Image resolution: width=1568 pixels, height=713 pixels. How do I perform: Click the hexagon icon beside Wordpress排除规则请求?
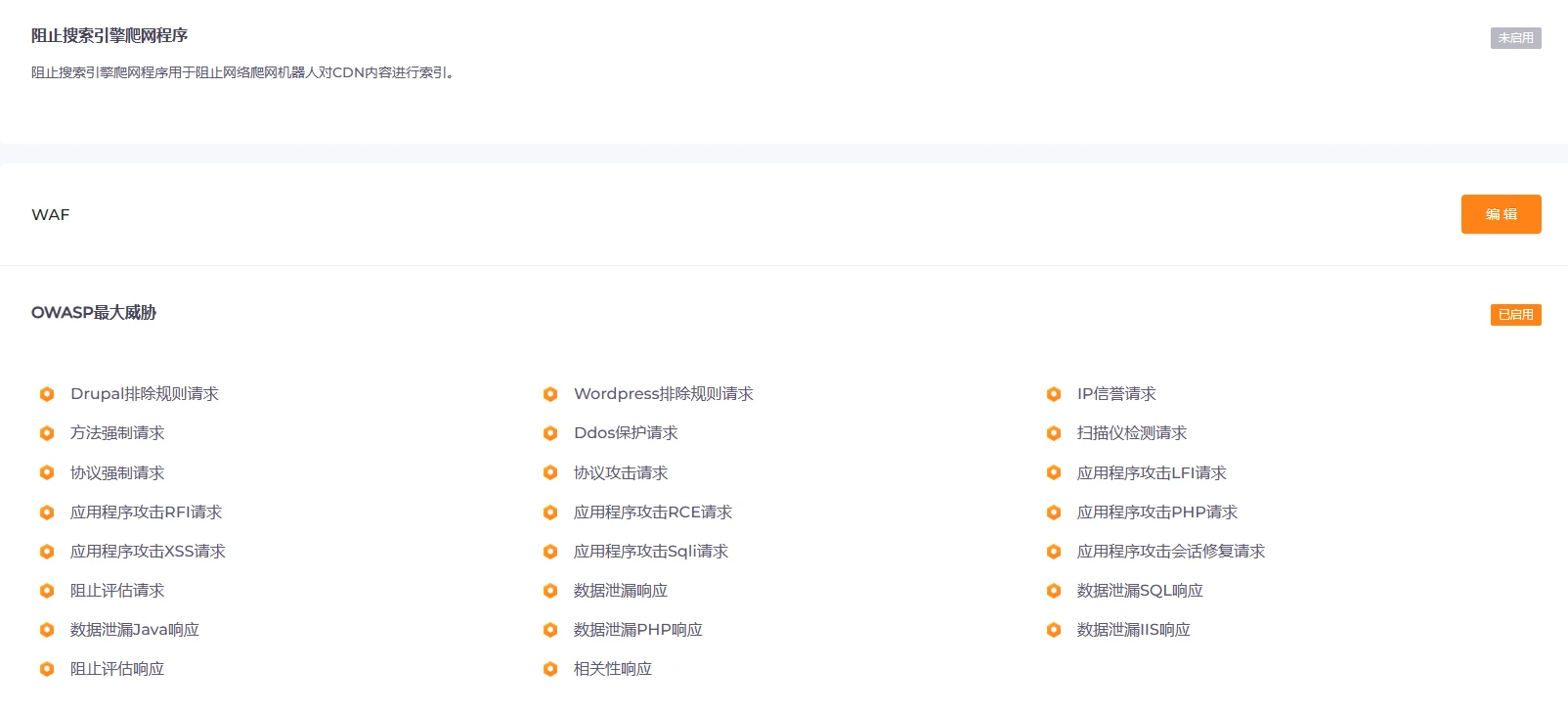pos(550,394)
